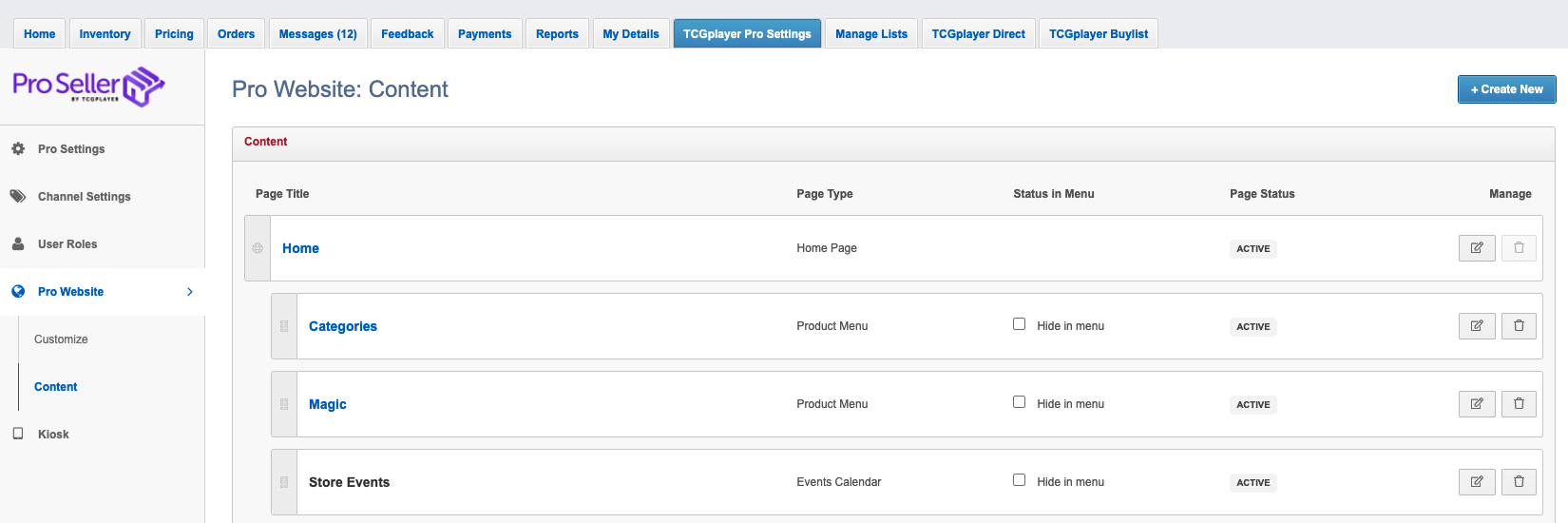1568x523 pixels.
Task: Click the drag handle on Magic row
Action: click(x=284, y=404)
